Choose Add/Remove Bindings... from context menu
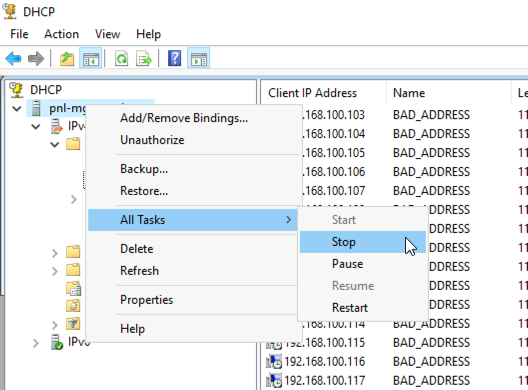The height and width of the screenshot is (390, 528). [194, 118]
